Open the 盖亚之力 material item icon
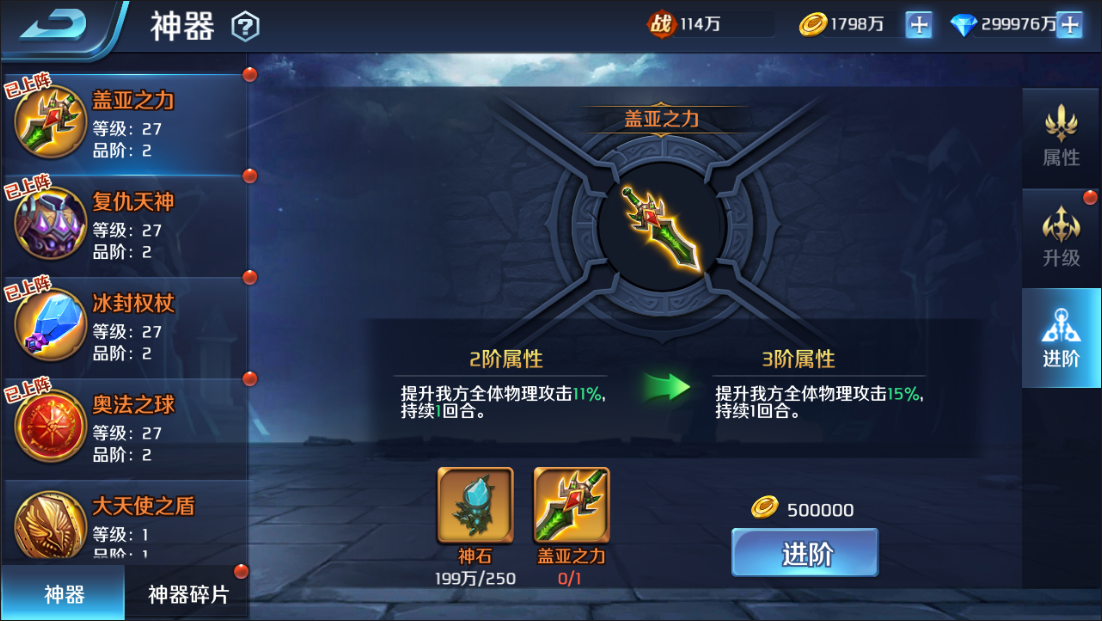 point(571,505)
